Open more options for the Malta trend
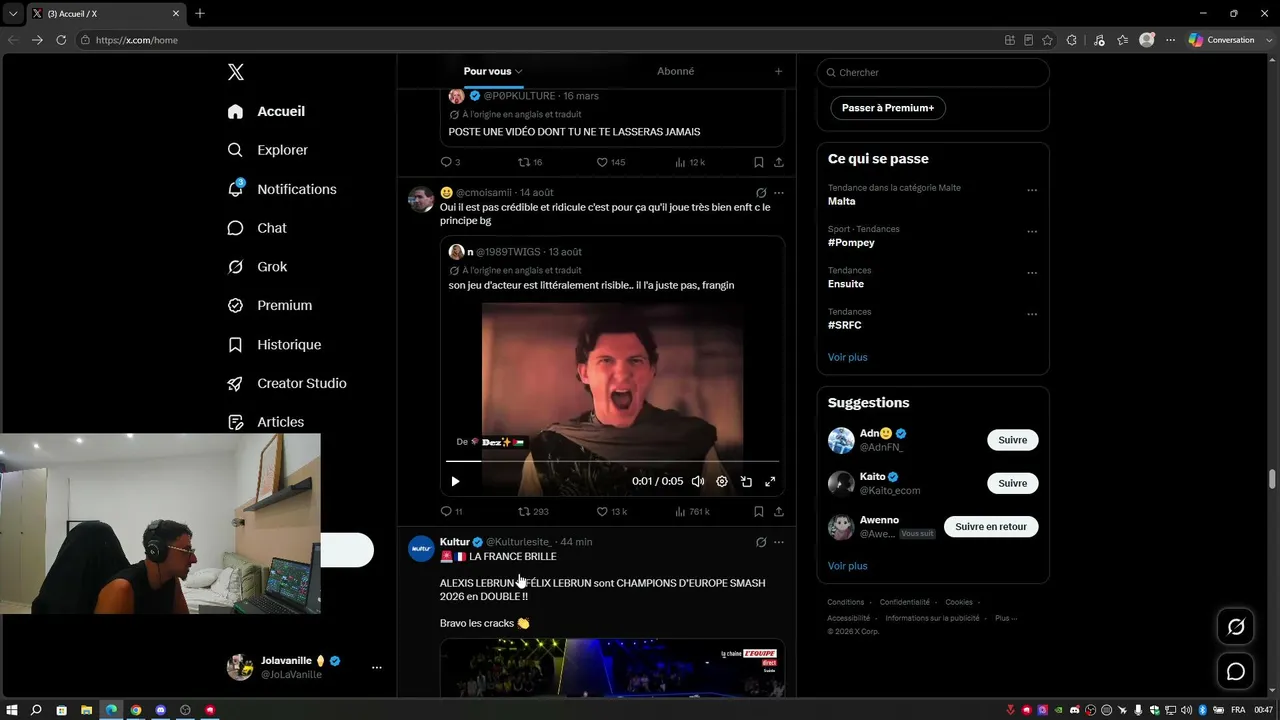The width and height of the screenshot is (1280, 720). coord(1032,190)
